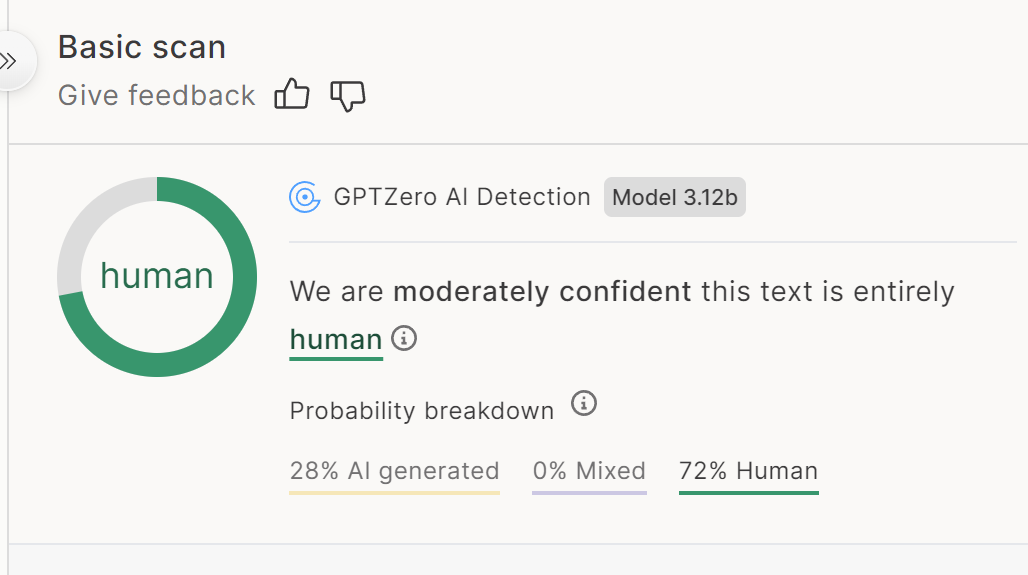Open info icon beside Probability breakdown
The height and width of the screenshot is (575, 1028).
[x=584, y=404]
